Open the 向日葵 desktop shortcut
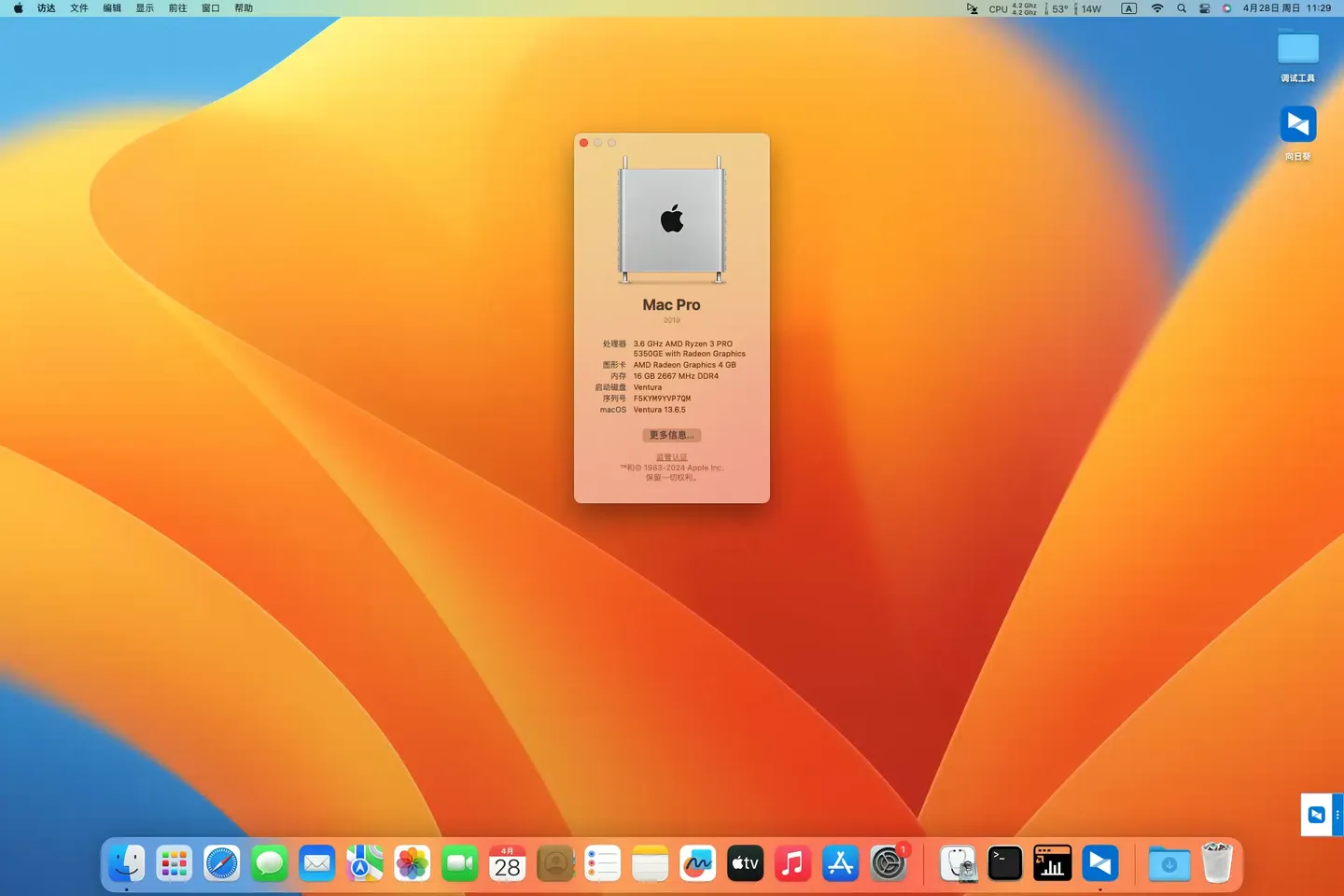 pos(1297,125)
